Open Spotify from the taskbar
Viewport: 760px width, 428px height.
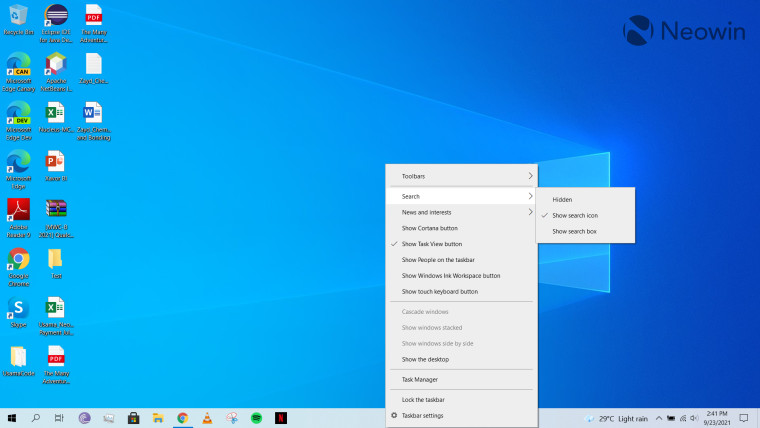256,418
